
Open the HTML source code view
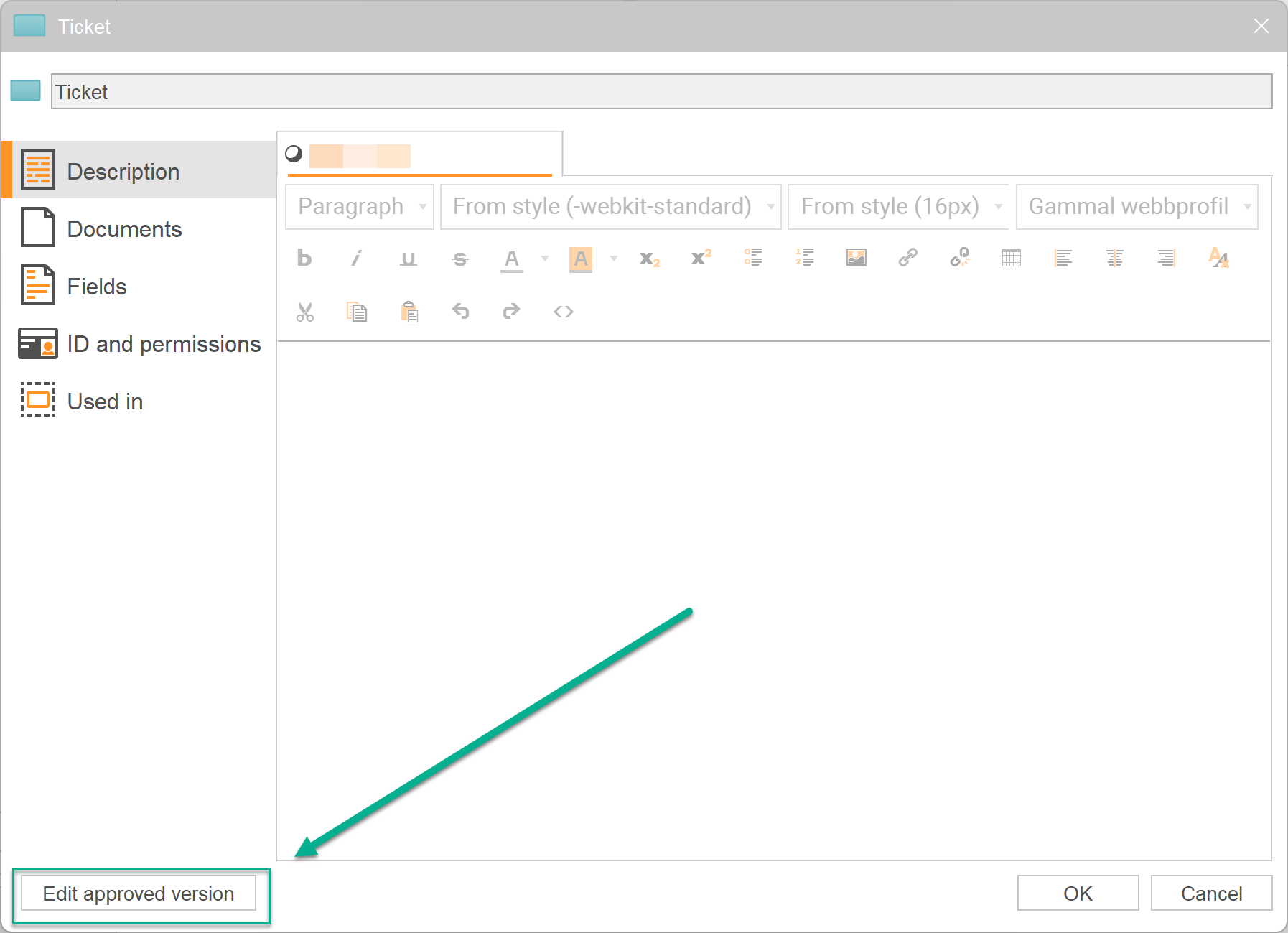point(563,312)
